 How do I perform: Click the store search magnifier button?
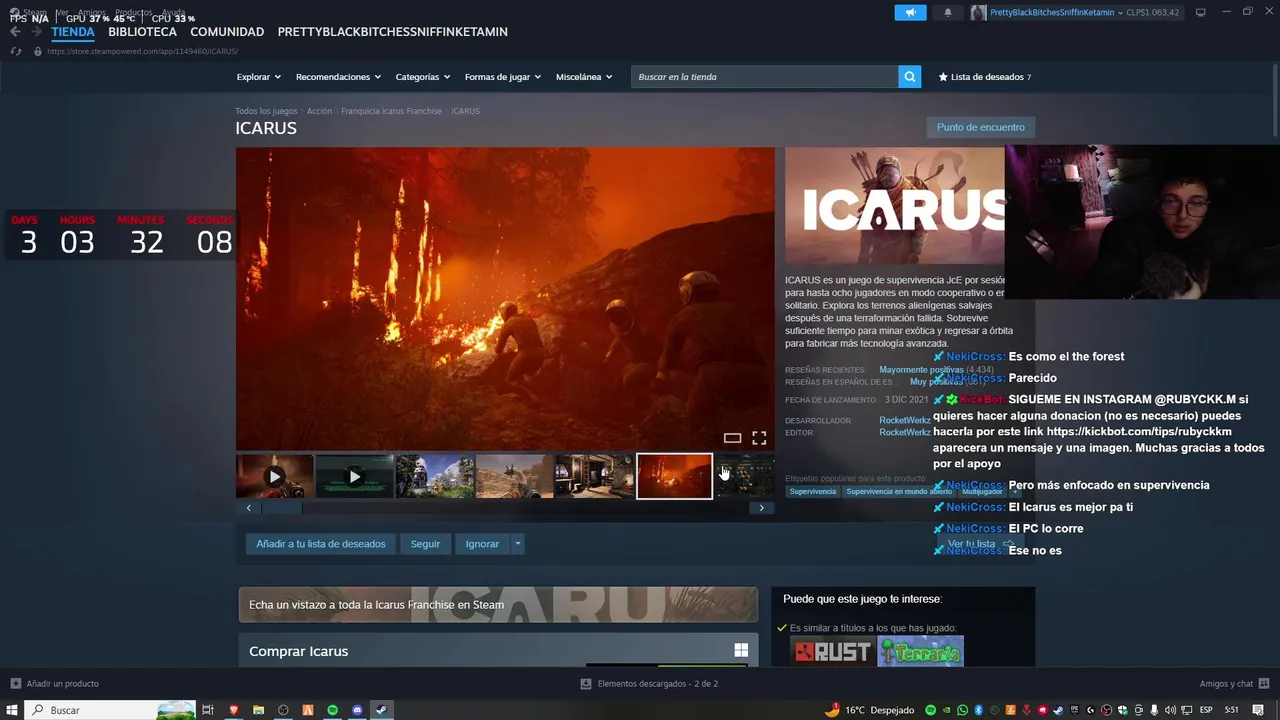point(909,77)
